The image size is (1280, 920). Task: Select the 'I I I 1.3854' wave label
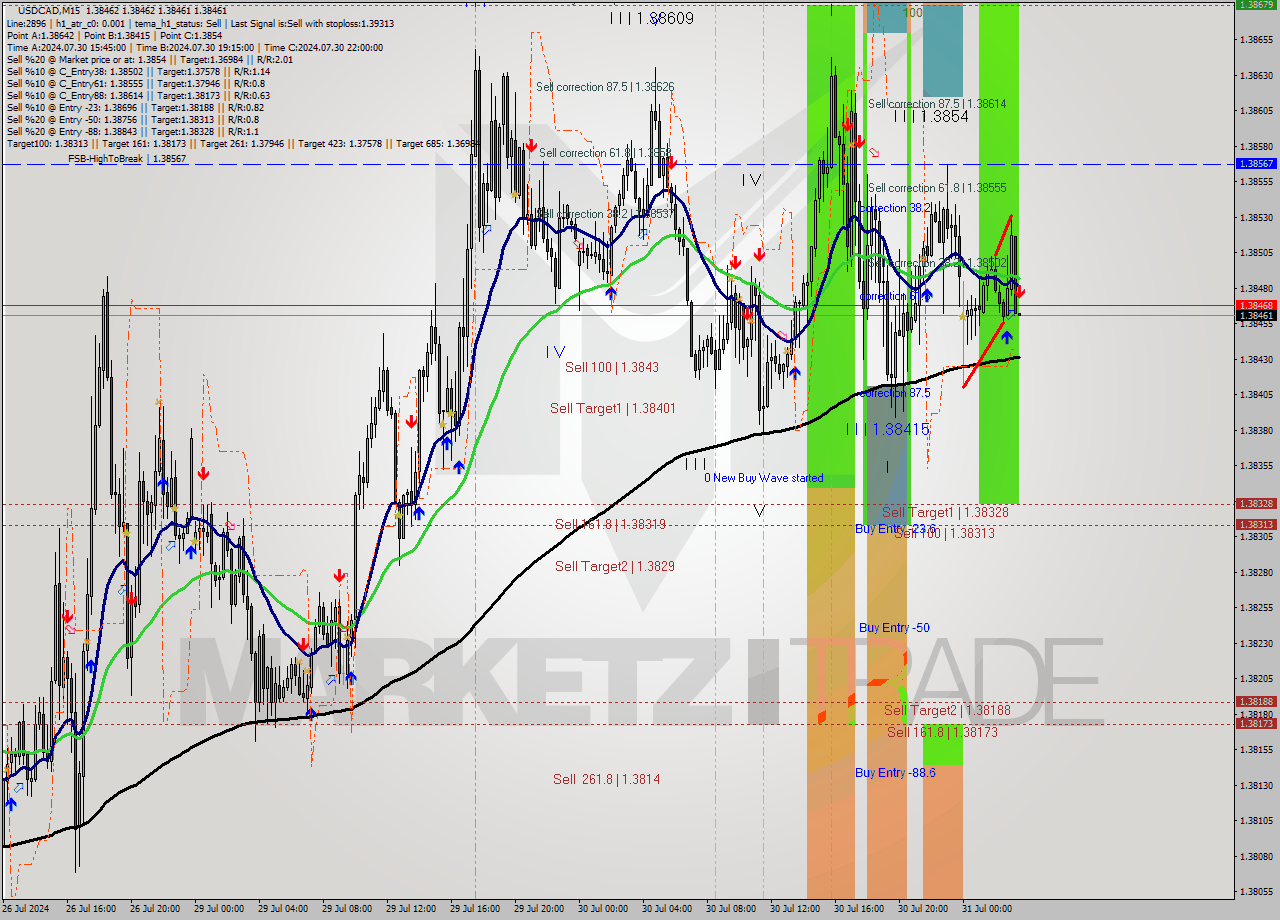[x=931, y=116]
